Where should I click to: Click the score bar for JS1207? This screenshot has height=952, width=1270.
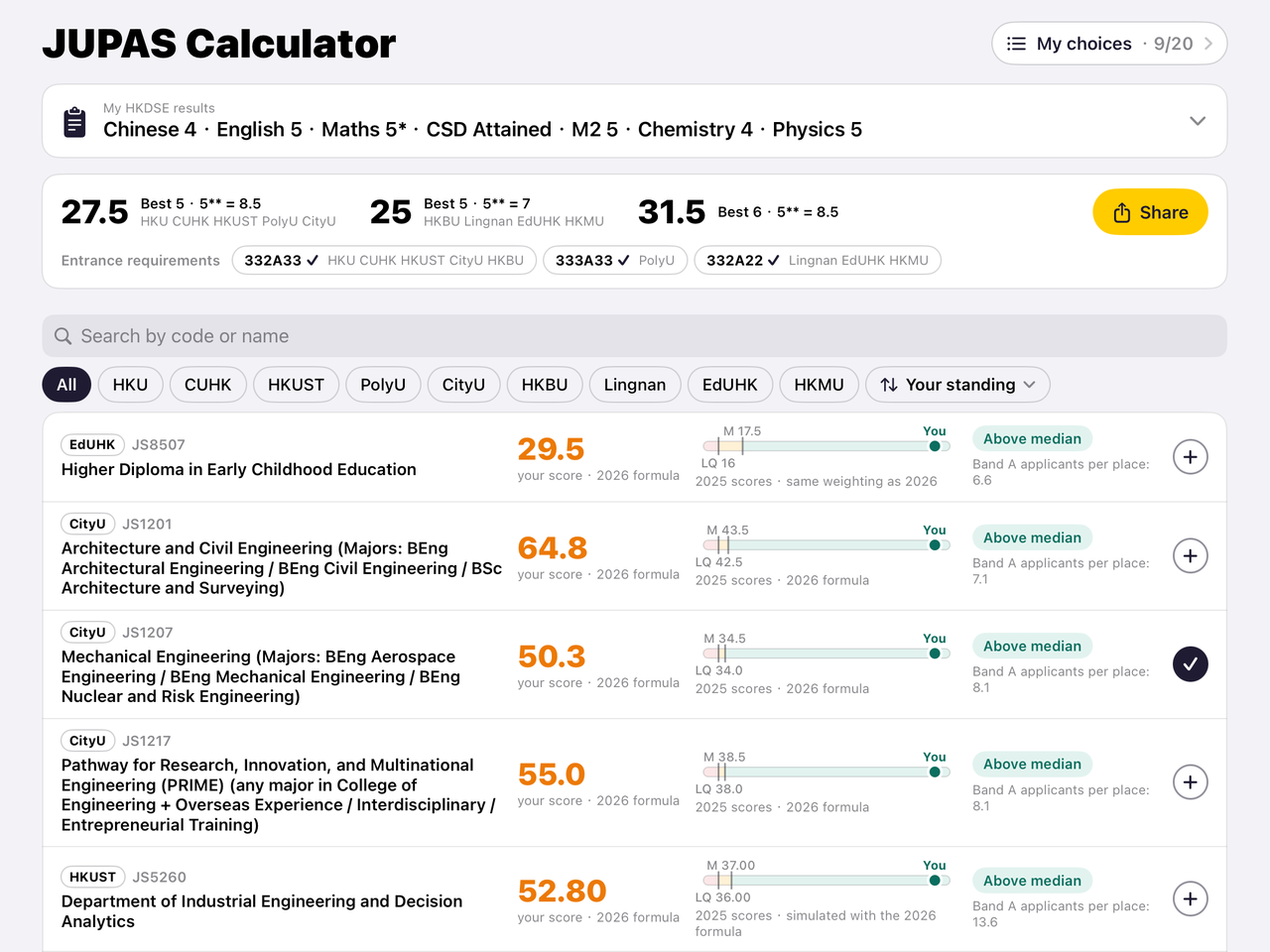coord(826,654)
